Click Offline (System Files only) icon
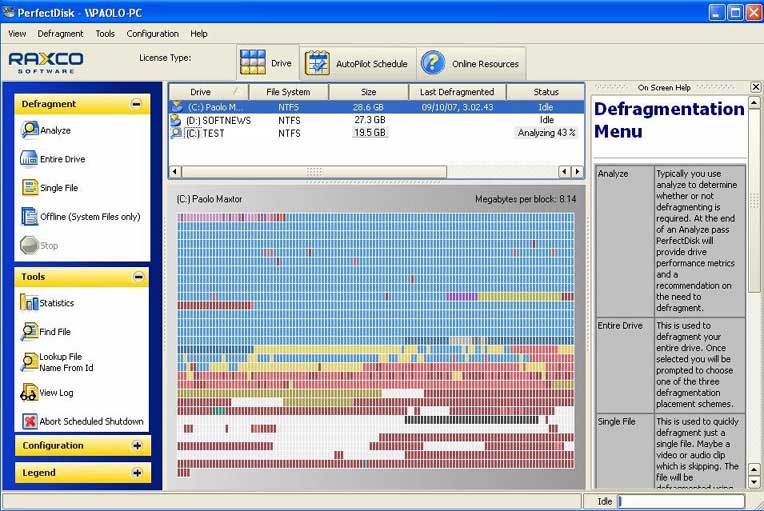The width and height of the screenshot is (764, 511). tap(30, 216)
